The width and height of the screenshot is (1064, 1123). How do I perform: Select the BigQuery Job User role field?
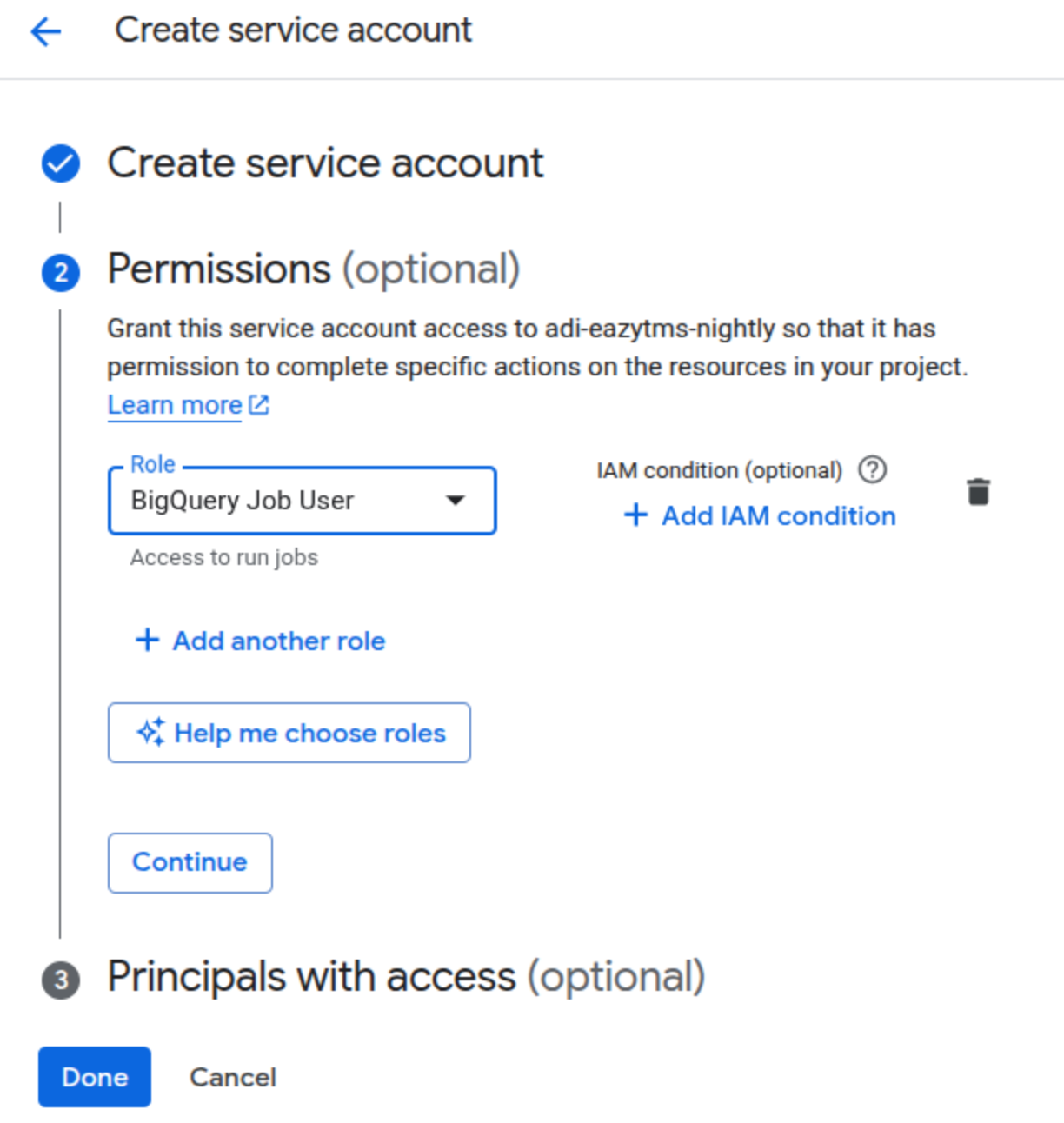(x=302, y=501)
